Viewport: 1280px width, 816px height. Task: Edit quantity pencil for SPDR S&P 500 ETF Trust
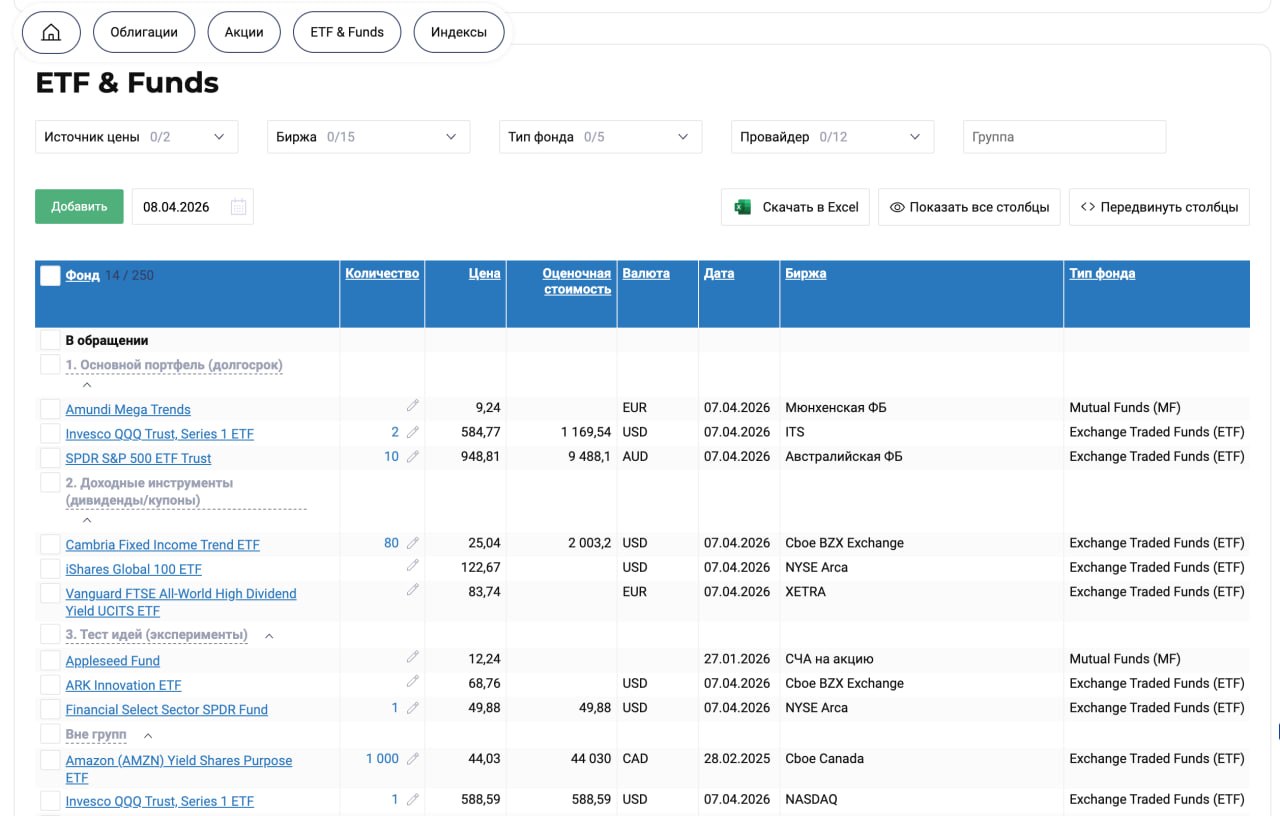[413, 456]
